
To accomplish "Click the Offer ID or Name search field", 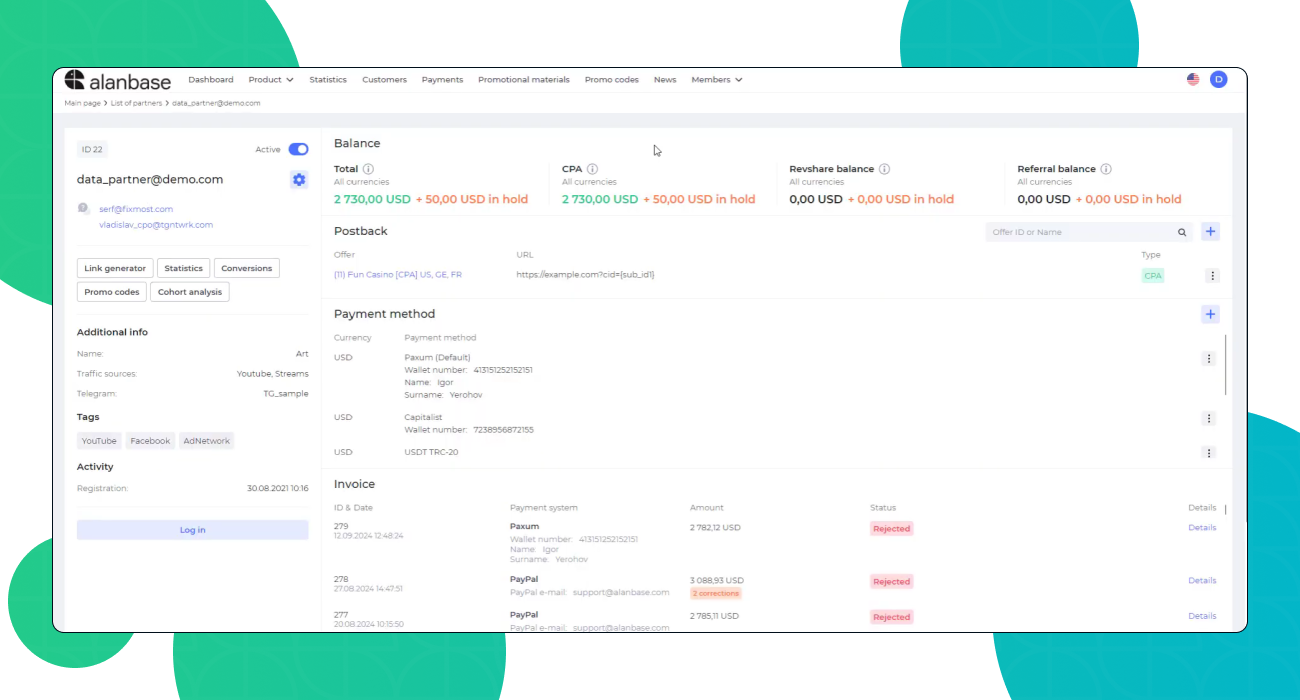I will click(1080, 232).
